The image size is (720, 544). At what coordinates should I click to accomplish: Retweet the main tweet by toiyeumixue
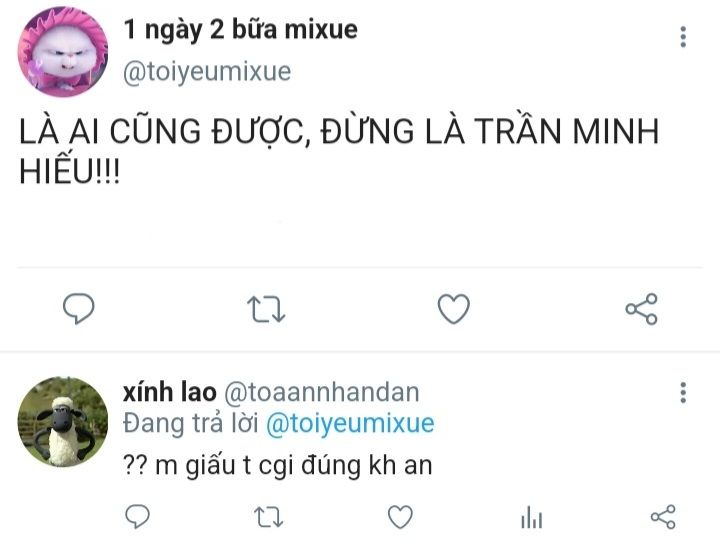coord(266,310)
